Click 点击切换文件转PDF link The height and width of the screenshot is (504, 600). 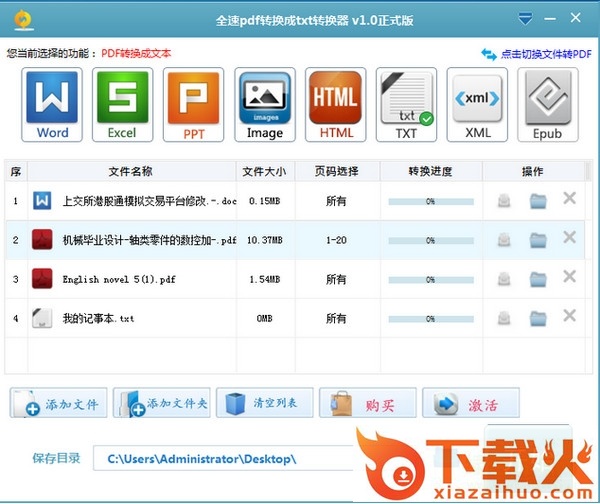point(537,53)
